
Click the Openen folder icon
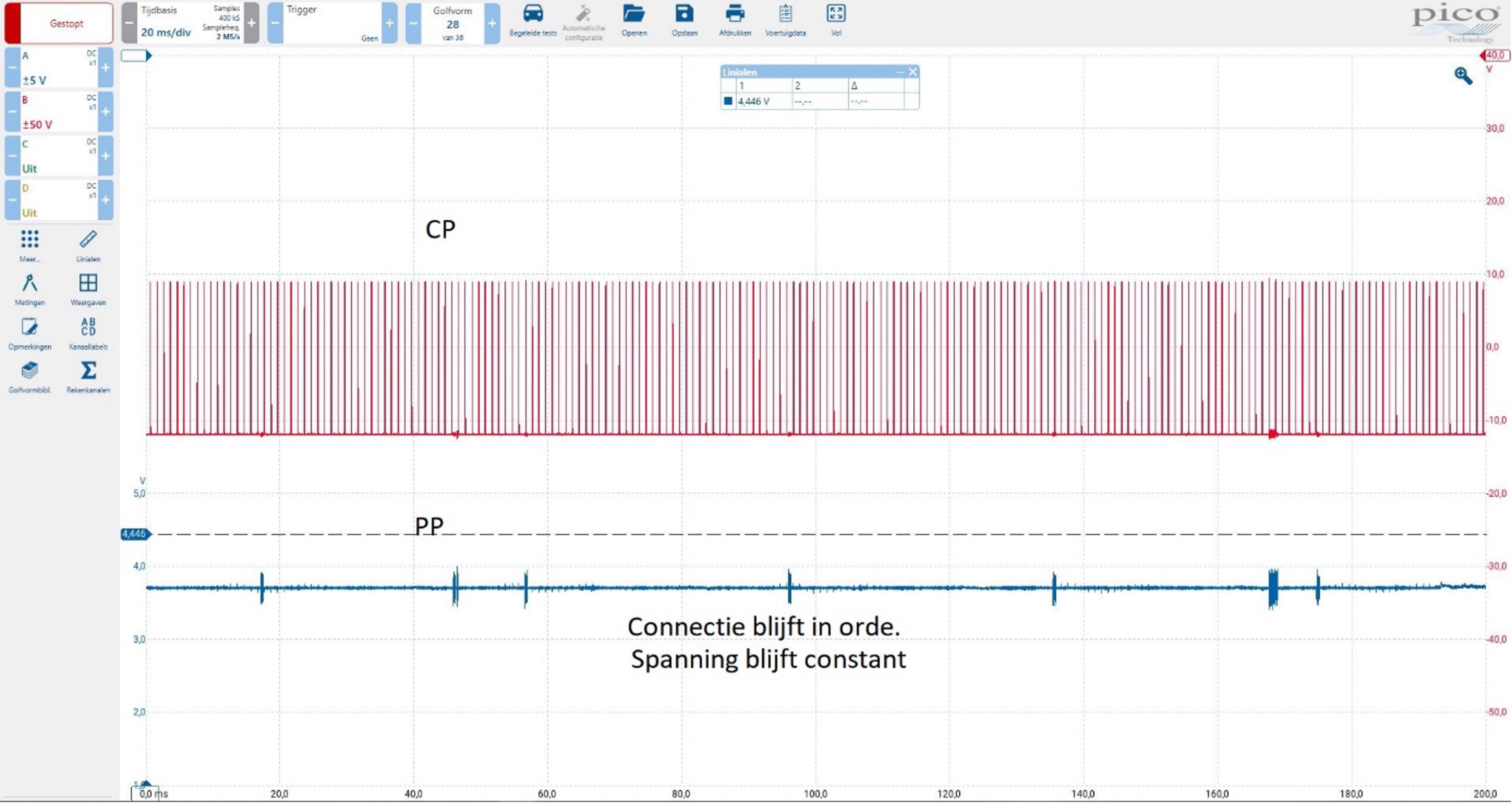click(634, 21)
